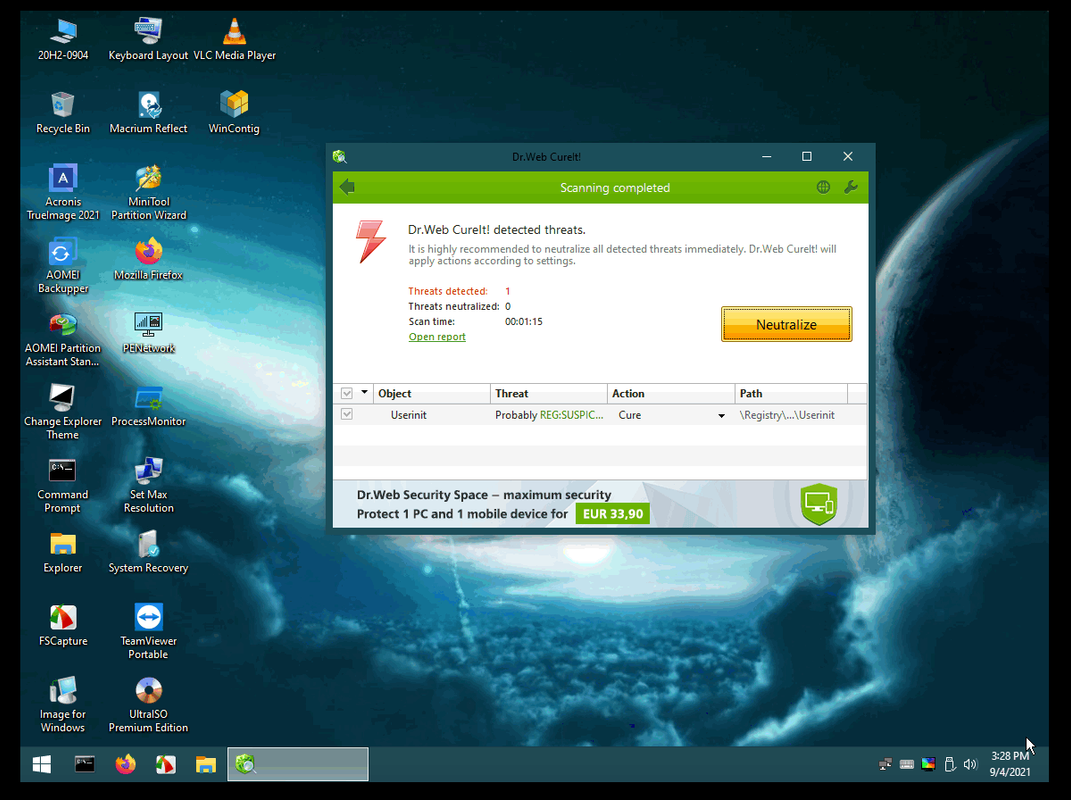Select the Macrium Reflect desktop icon
This screenshot has height=800, width=1071.
tap(148, 113)
